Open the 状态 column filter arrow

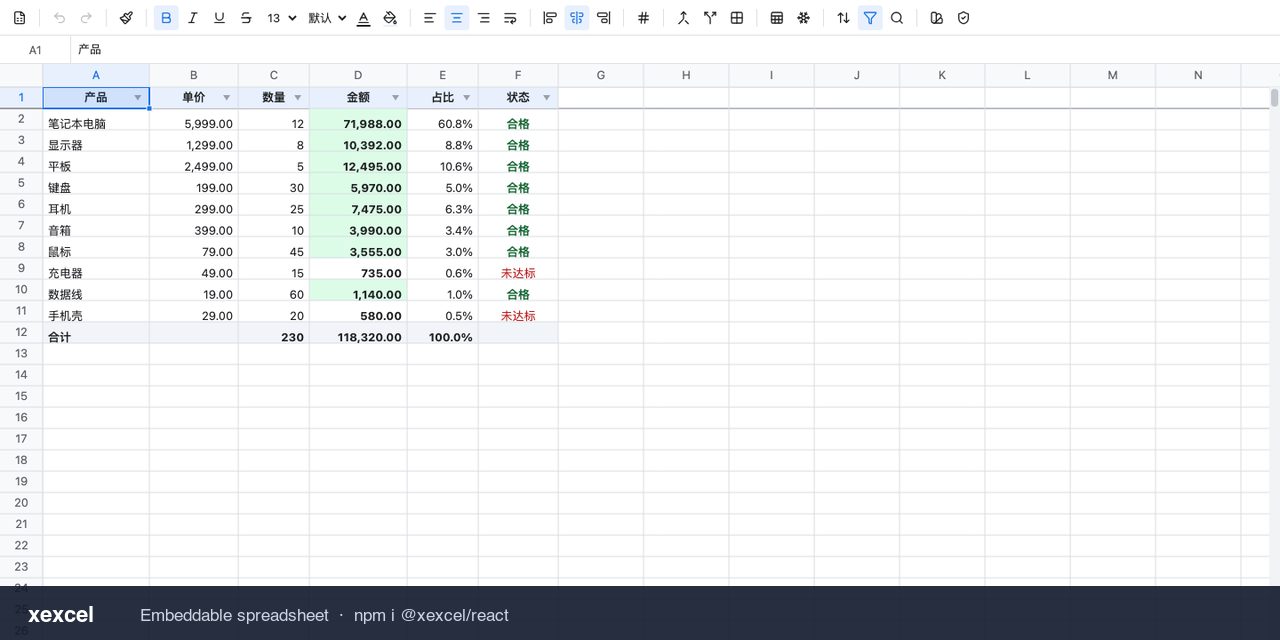point(547,98)
